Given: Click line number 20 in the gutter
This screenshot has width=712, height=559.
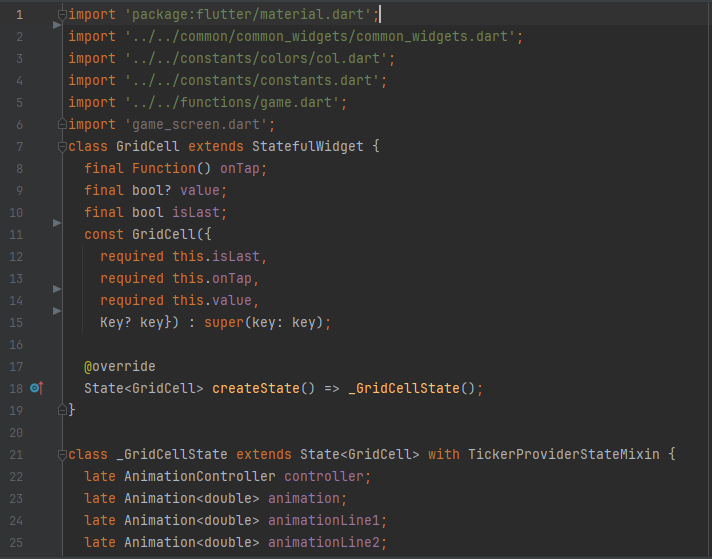Looking at the screenshot, I should click(x=16, y=433).
